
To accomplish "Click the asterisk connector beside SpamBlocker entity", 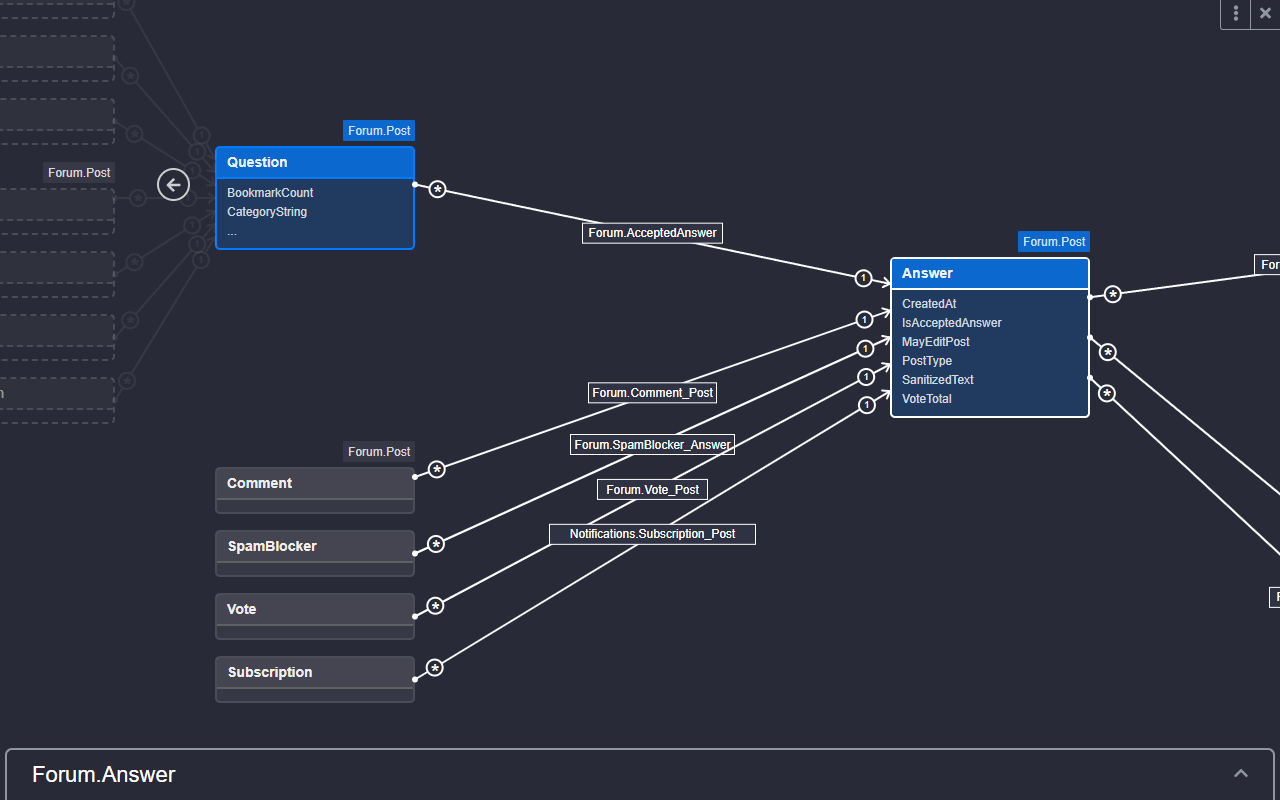I will point(435,544).
